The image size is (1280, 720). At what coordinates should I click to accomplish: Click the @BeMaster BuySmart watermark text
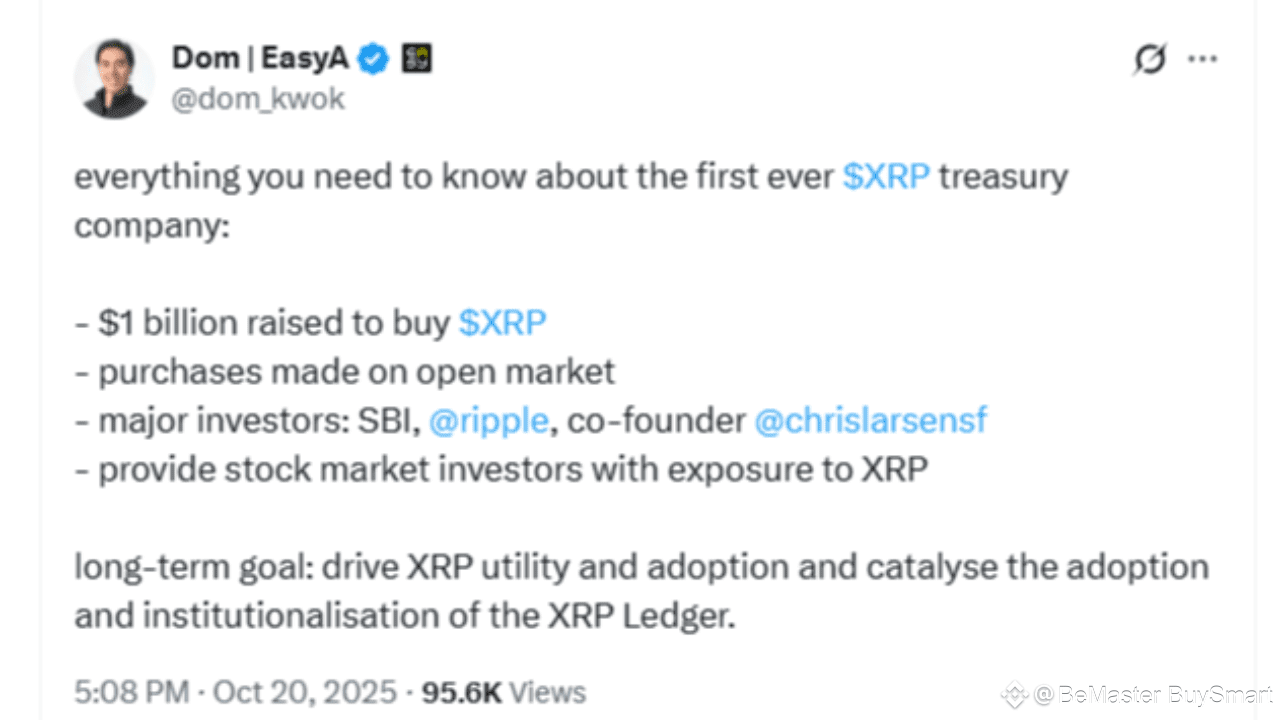point(1153,694)
